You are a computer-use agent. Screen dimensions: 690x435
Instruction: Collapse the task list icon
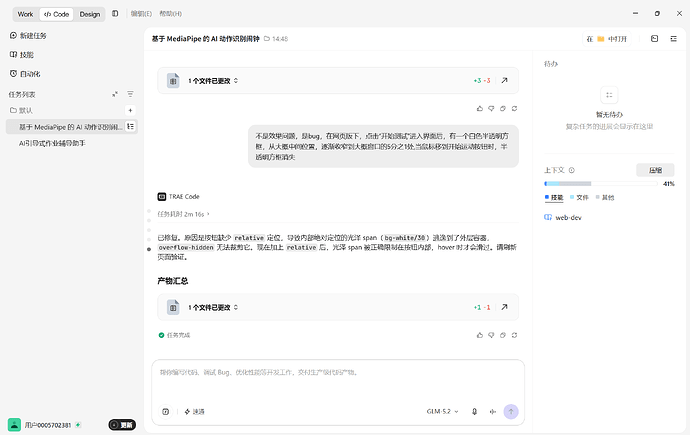(115, 94)
